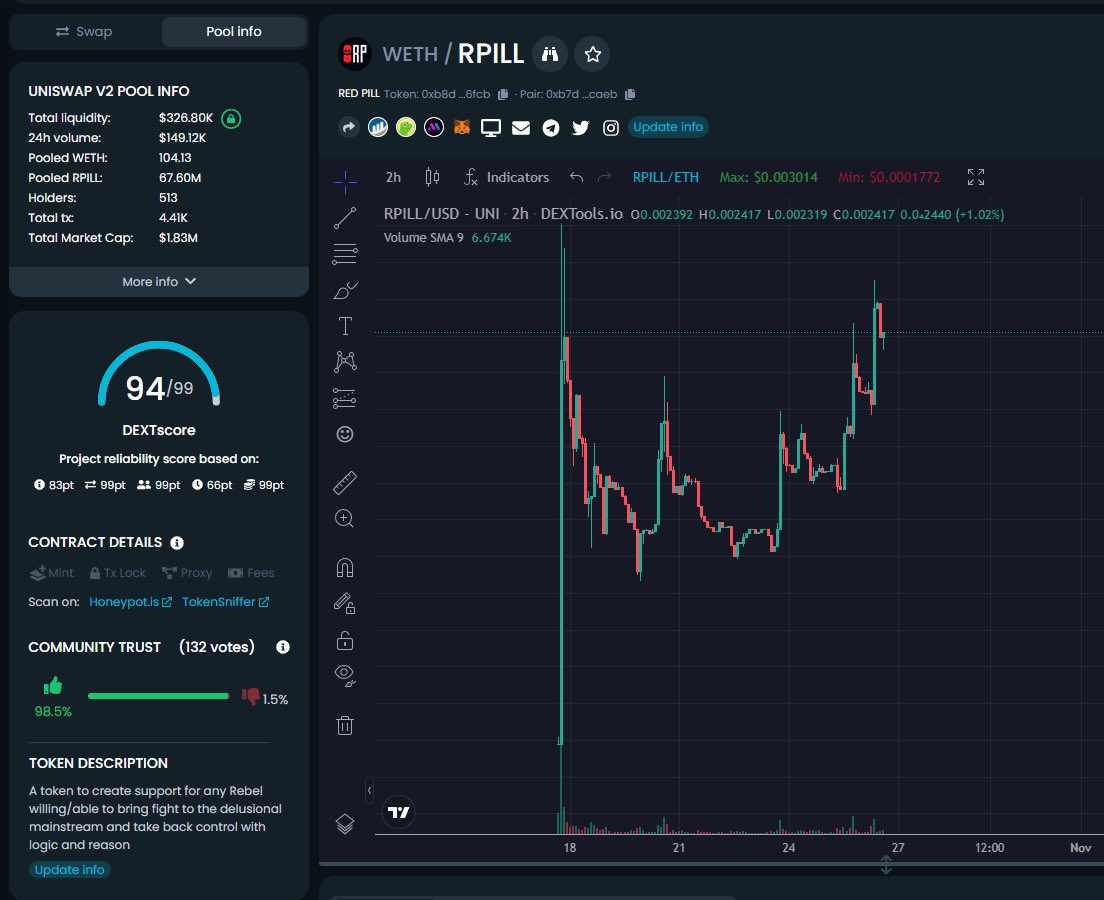The height and width of the screenshot is (900, 1104).
Task: Add token via the MetaMask fox icon
Action: click(462, 127)
